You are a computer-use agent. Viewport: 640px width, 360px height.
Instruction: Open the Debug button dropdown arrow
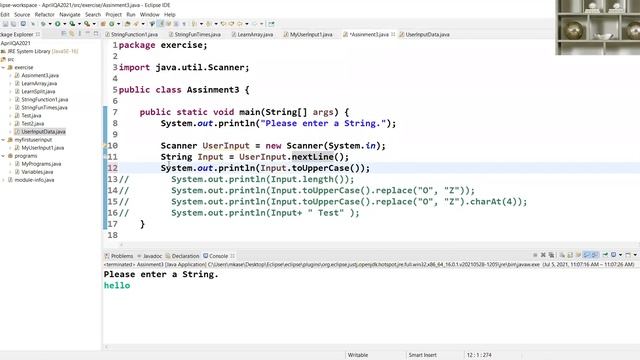[x=50, y=24]
